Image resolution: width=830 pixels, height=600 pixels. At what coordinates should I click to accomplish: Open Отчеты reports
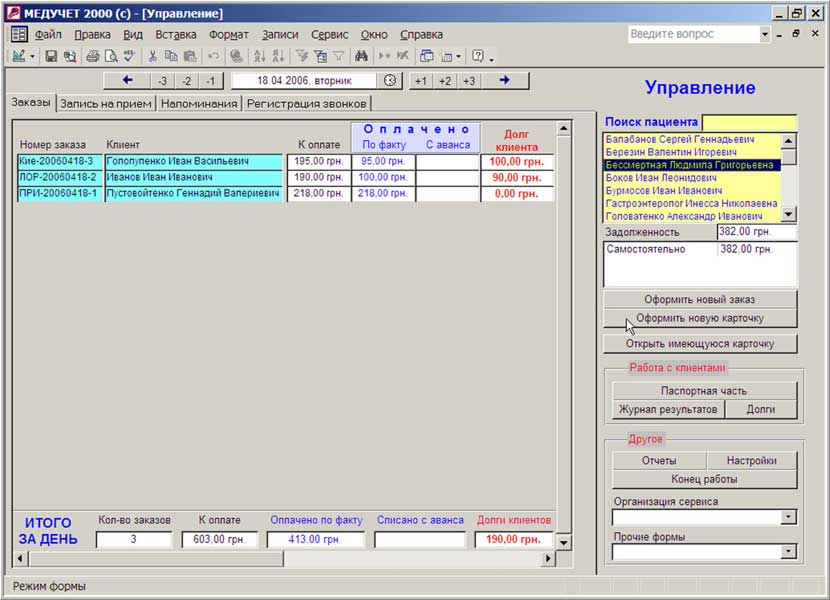click(x=658, y=460)
